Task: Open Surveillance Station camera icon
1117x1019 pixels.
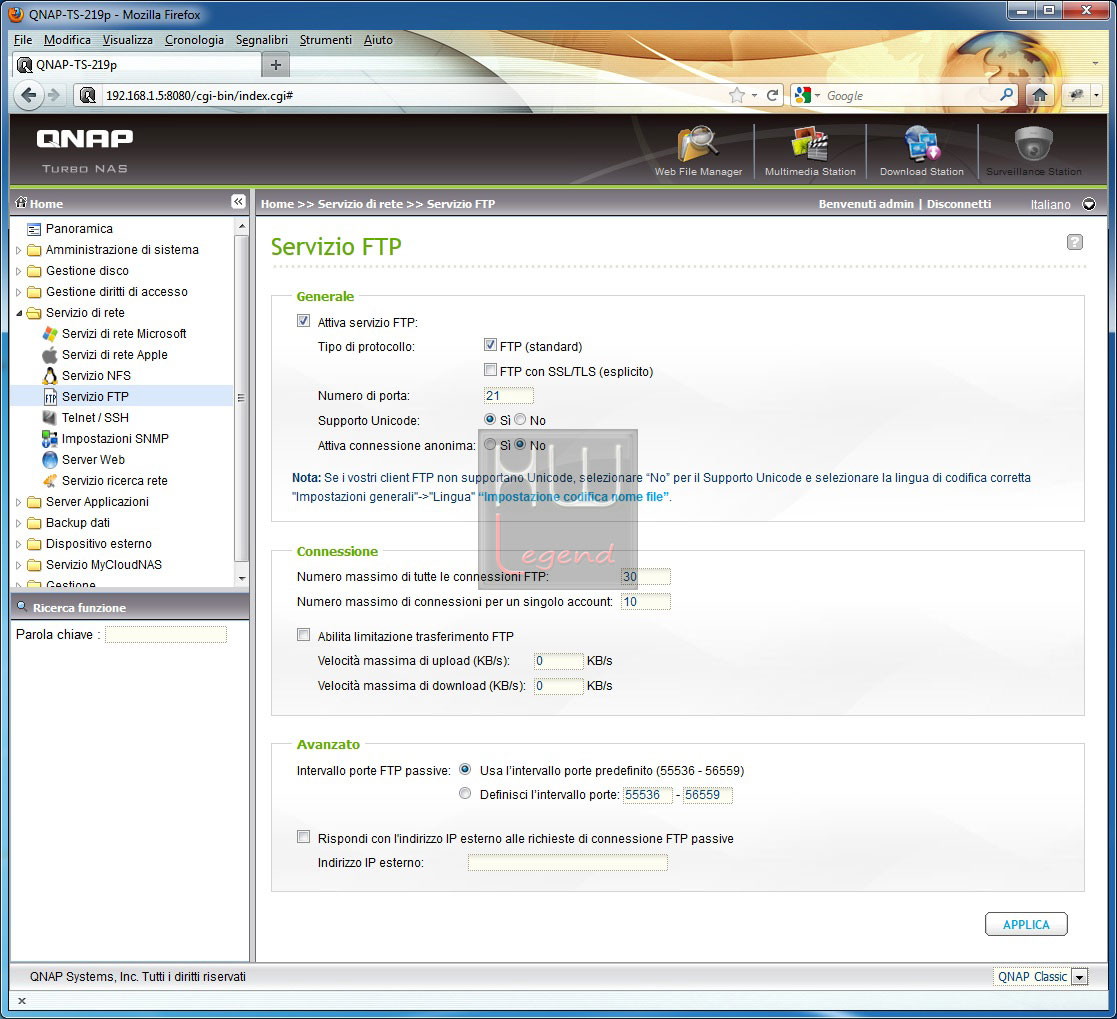Action: click(x=1034, y=144)
